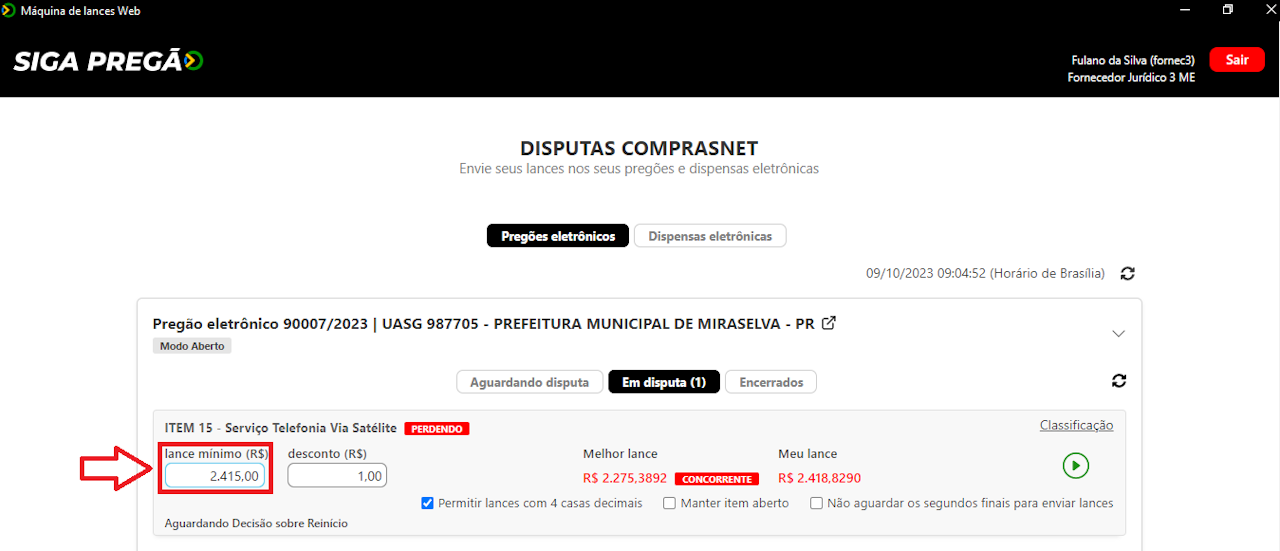Check Não aguardar os segundos finais

coord(816,503)
